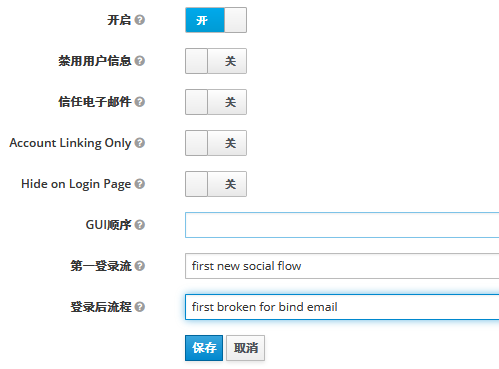
Task: Turn off the 开启 switch
Action: (x=216, y=20)
